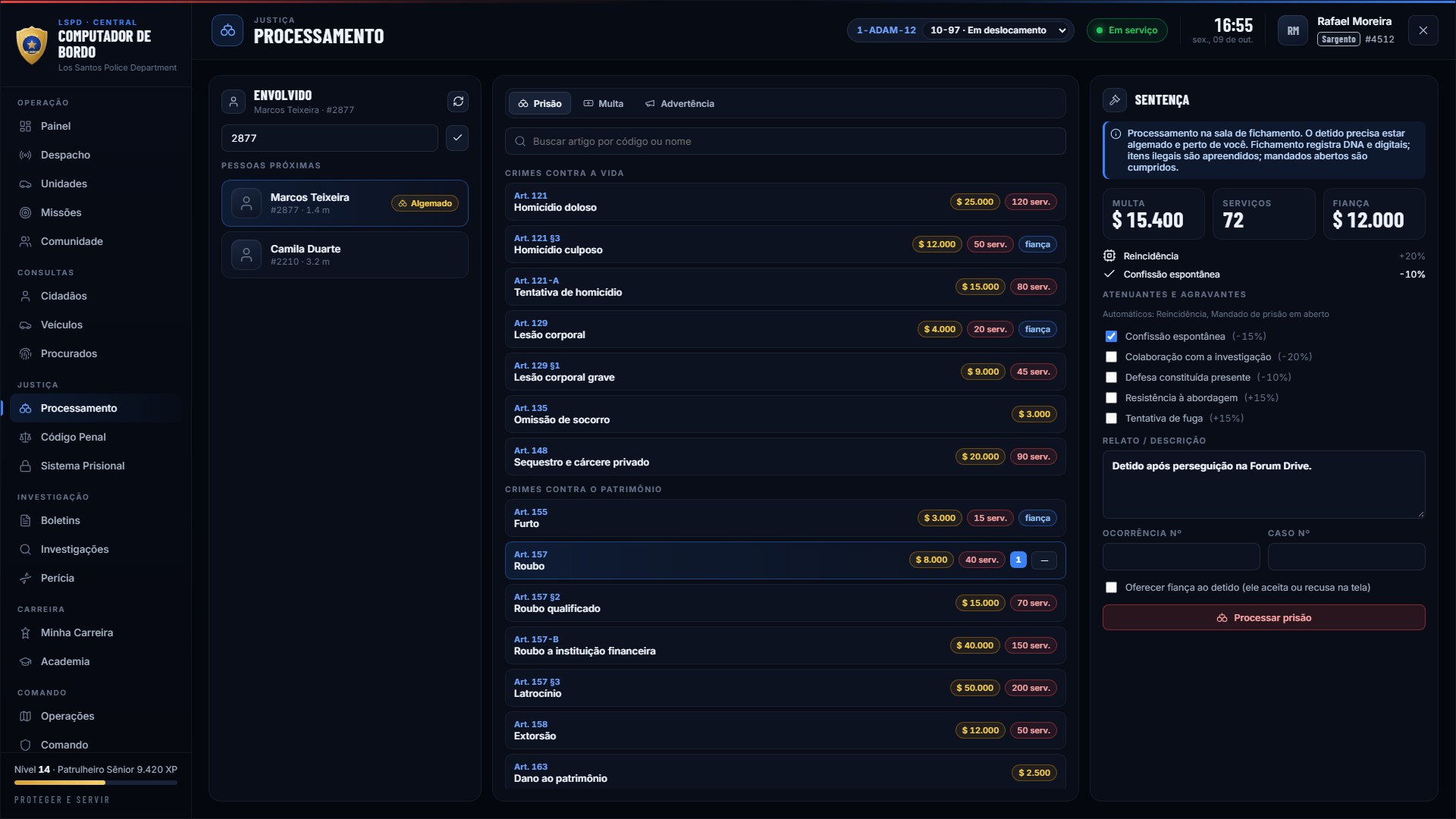Enable Colaboração com a investigação checkbox
1456x819 pixels.
pos(1111,356)
